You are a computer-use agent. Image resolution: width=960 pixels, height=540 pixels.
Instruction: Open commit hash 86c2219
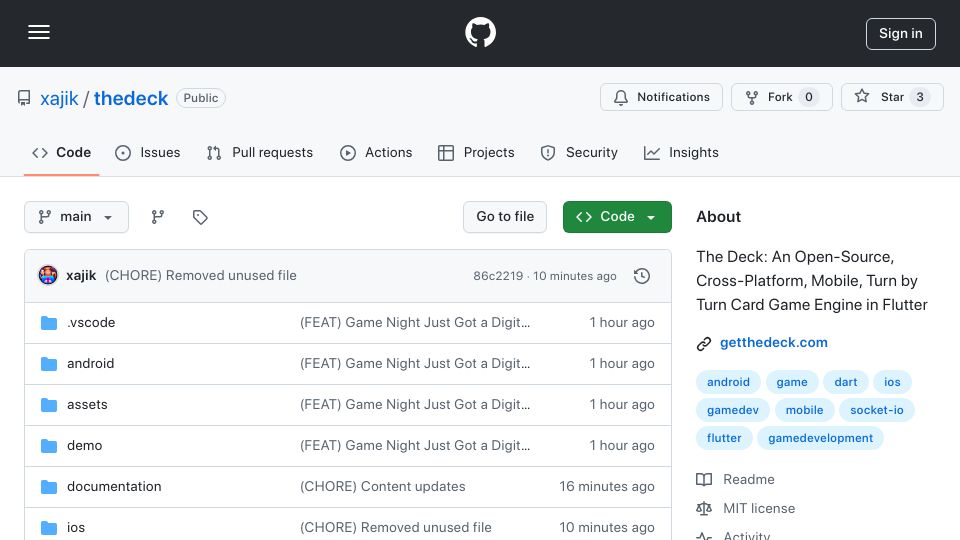coord(498,276)
